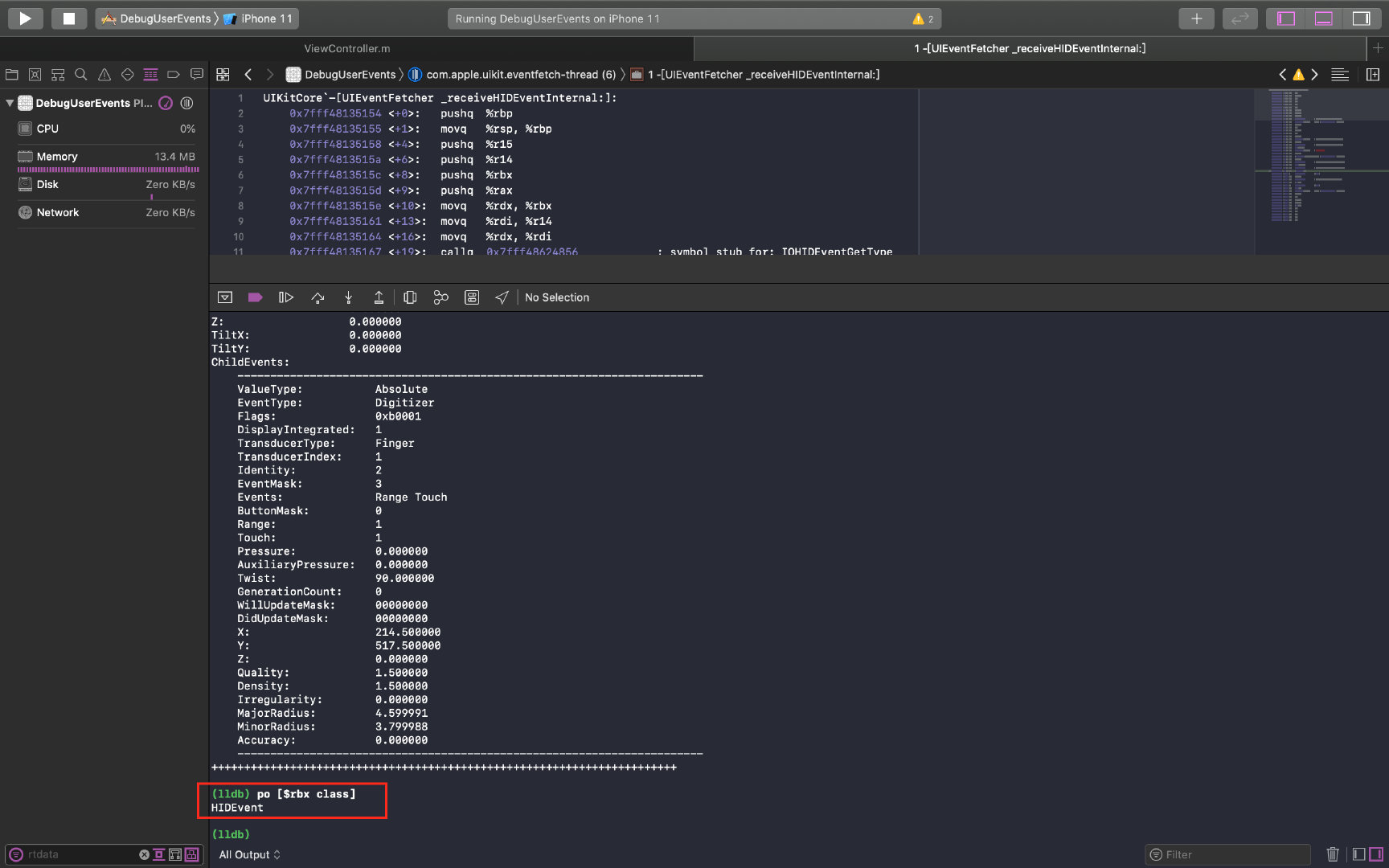This screenshot has width=1389, height=868.
Task: Open Debug Memory Graph
Action: click(x=440, y=297)
